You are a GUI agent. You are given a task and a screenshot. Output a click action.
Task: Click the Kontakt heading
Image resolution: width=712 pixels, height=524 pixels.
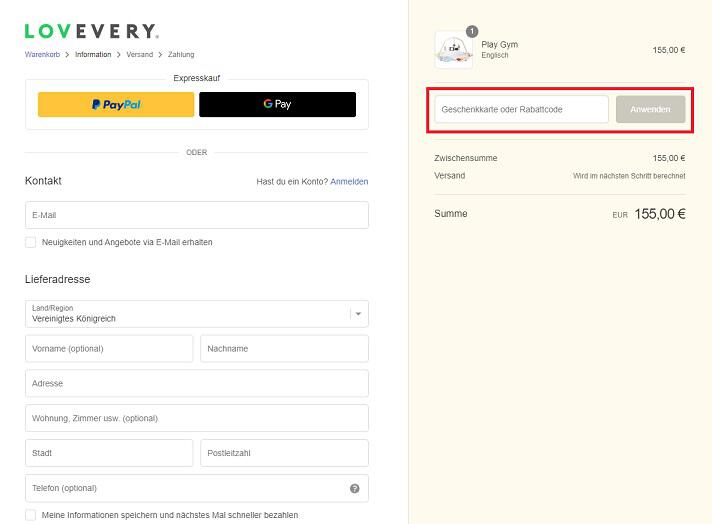pos(43,181)
